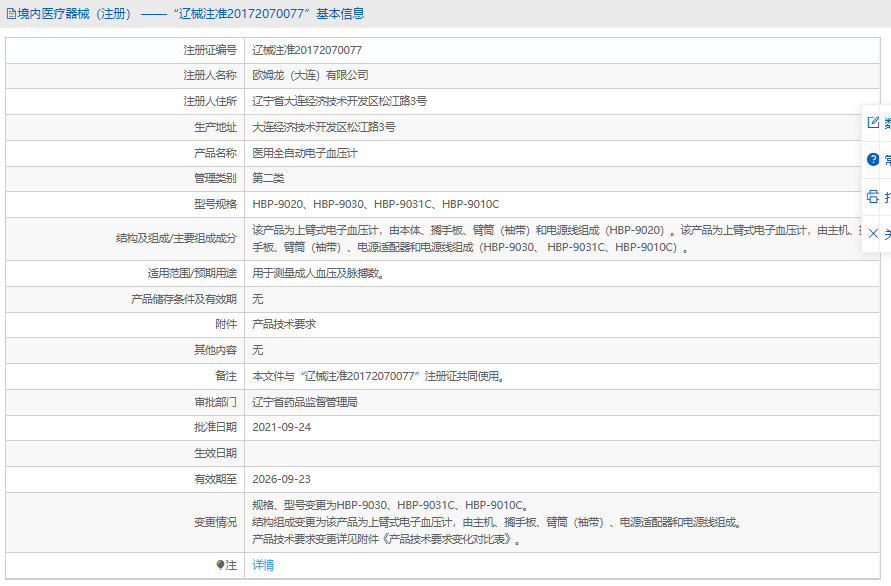
Task: Click the edit icon in right side panel
Action: [873, 122]
